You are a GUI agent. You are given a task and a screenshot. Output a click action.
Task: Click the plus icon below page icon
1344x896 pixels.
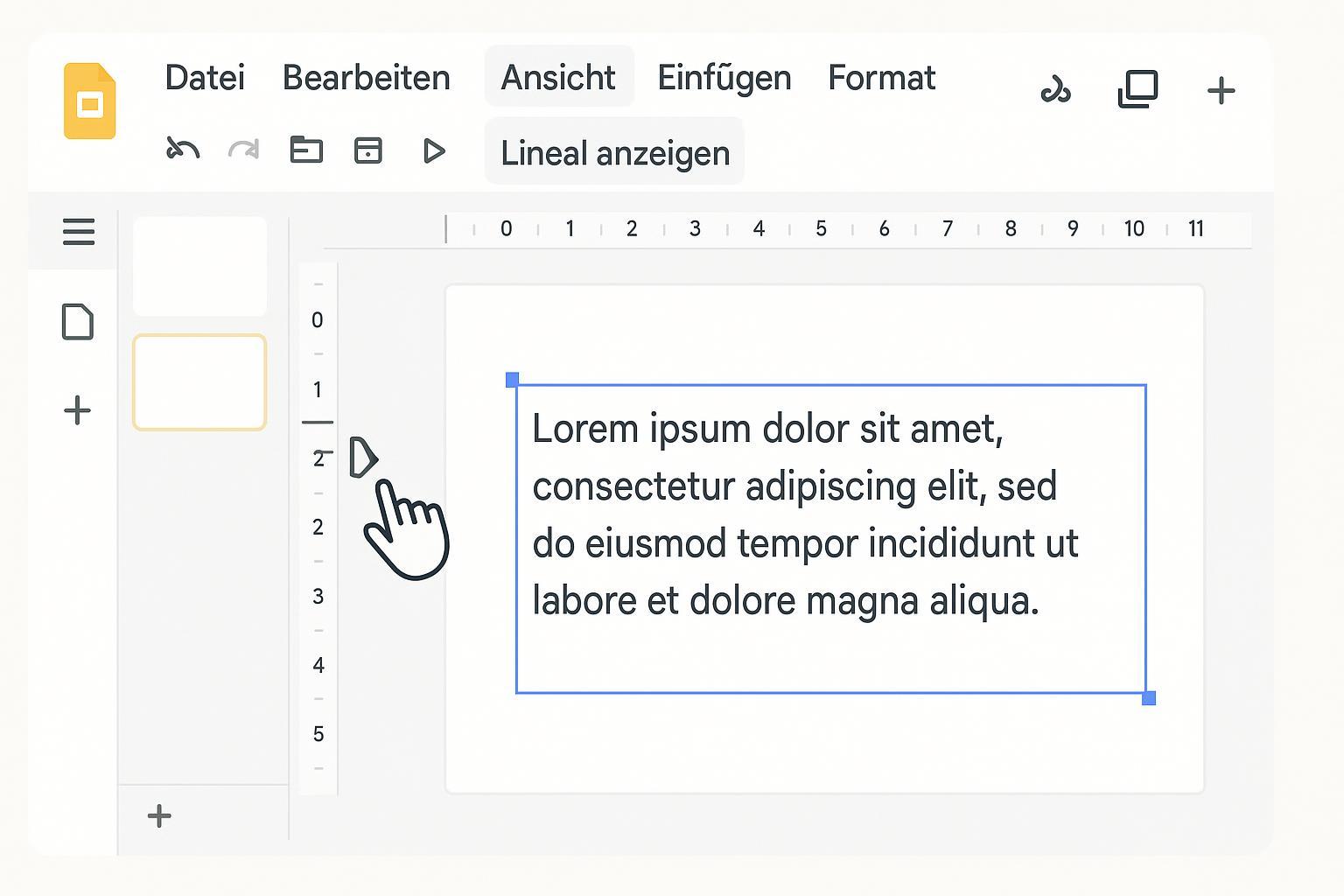point(78,409)
